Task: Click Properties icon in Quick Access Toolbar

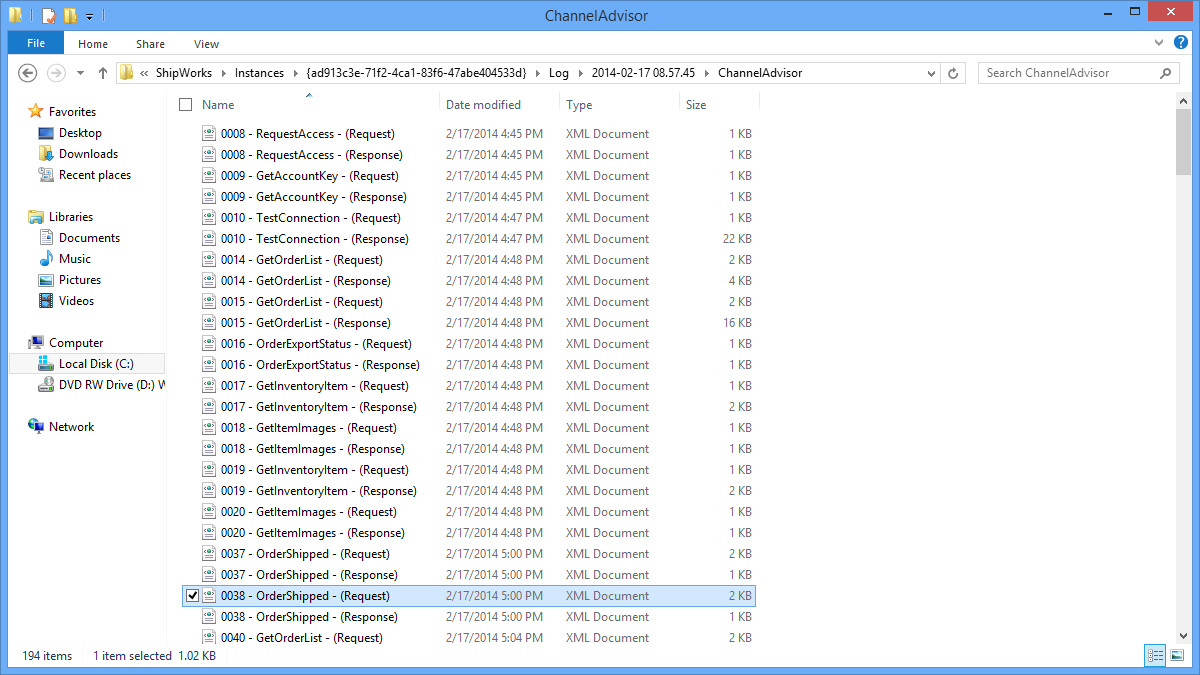Action: pyautogui.click(x=49, y=16)
